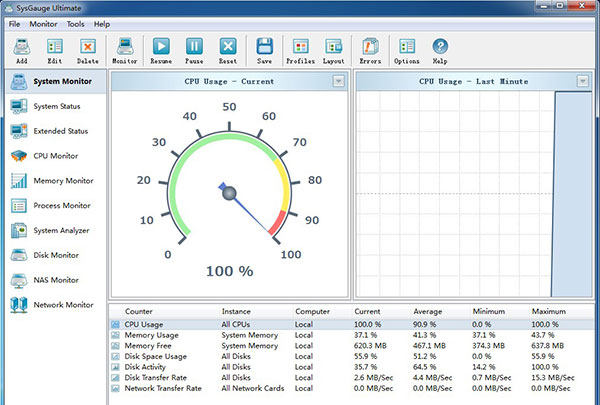Image resolution: width=600 pixels, height=405 pixels.
Task: Pause monitoring with the Pause button
Action: 194,46
